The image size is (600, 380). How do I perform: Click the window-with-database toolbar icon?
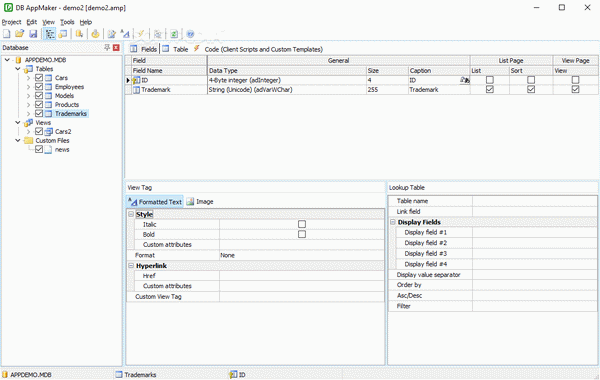point(63,34)
